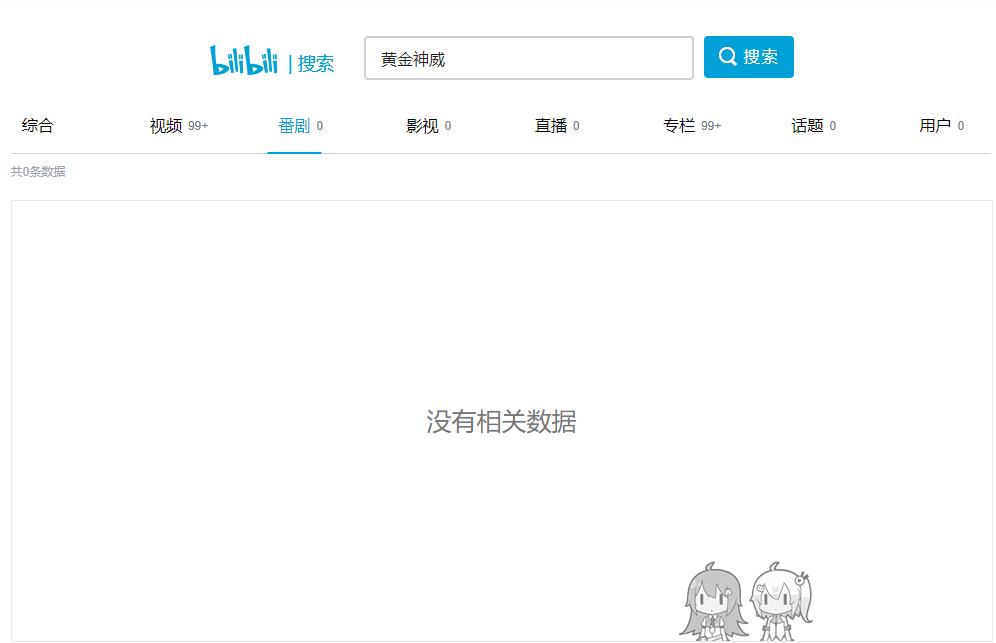Select the 番剧 tab
The image size is (996, 643).
tap(294, 125)
